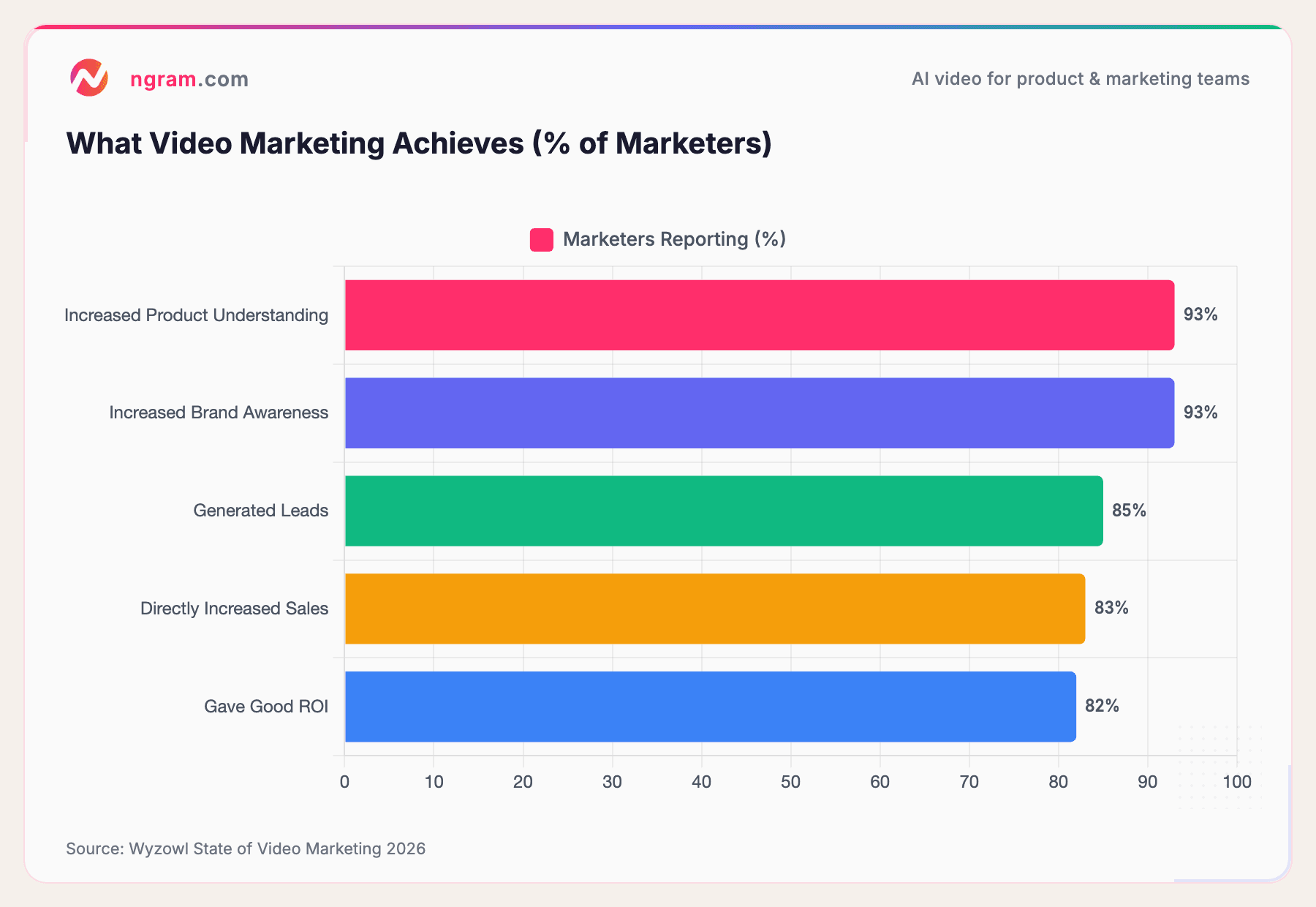1316x907 pixels.
Task: Expand details for Increased Product Understanding
Action: coord(196,315)
